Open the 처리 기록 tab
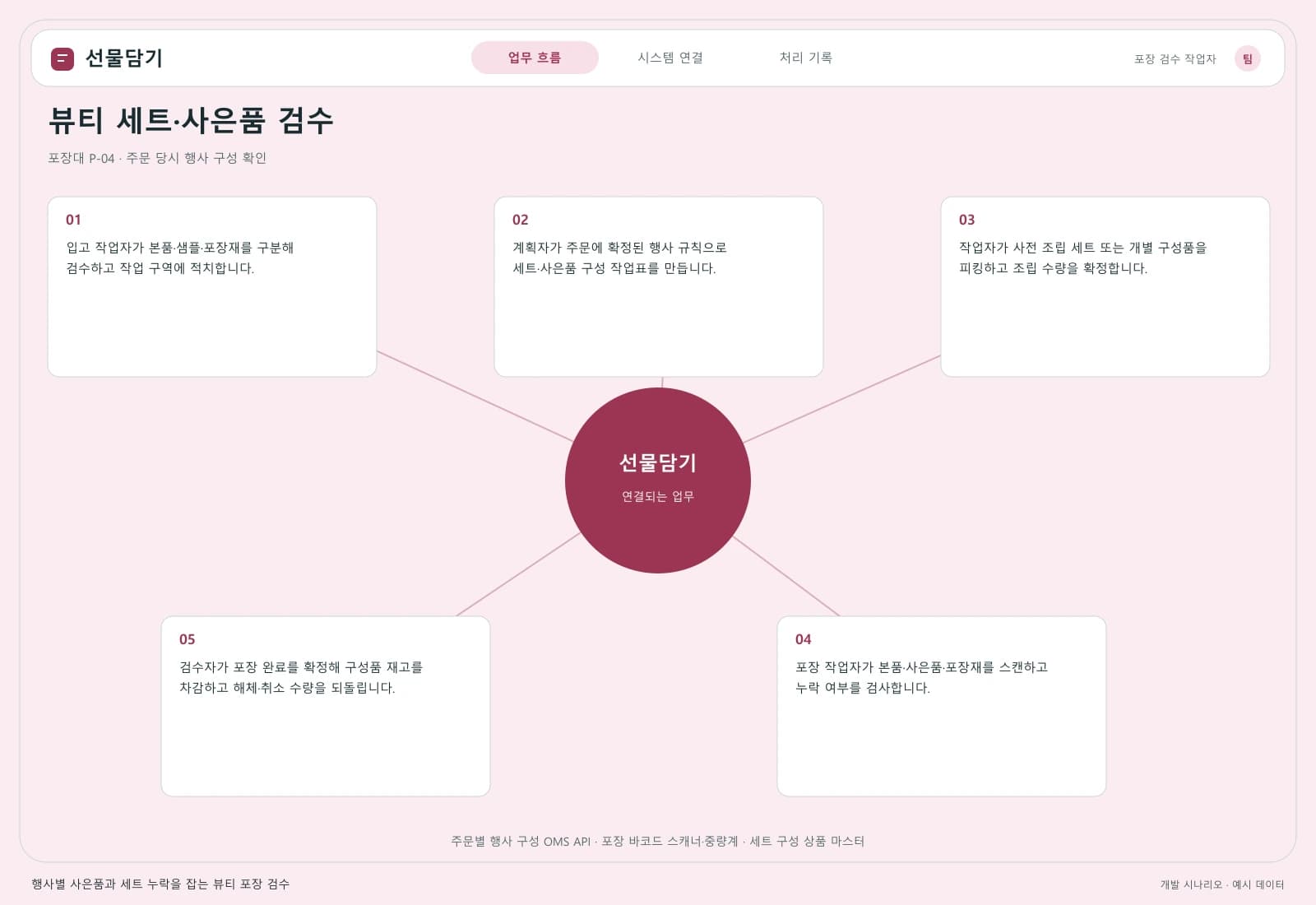This screenshot has width=1316, height=905. 806,58
